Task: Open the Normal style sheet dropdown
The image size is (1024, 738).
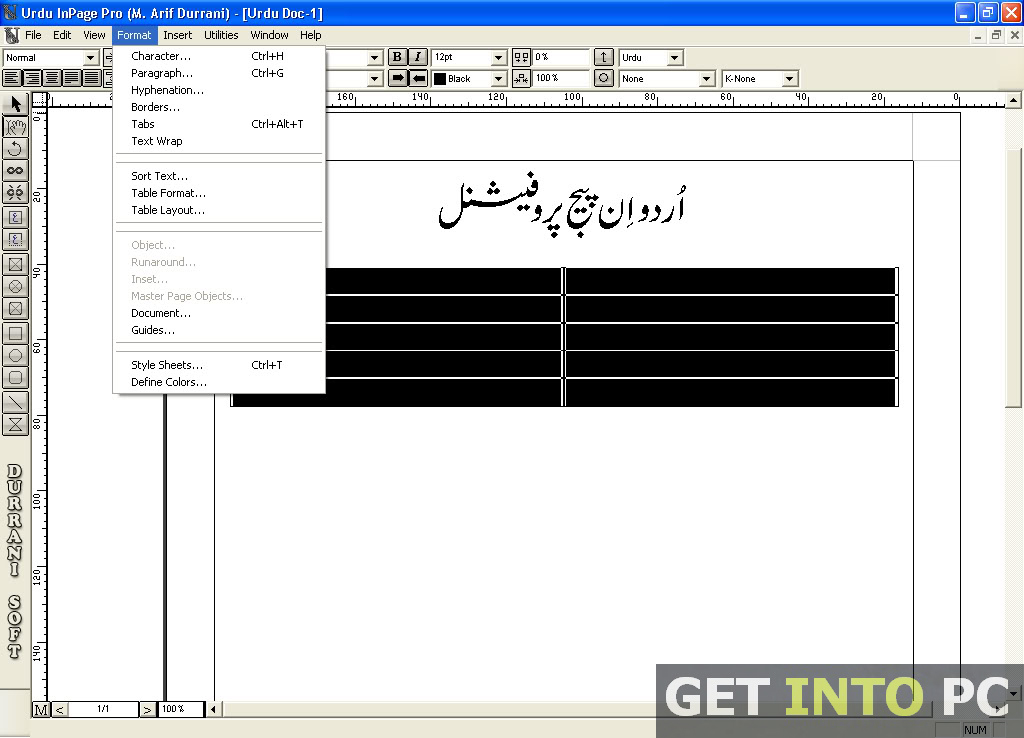Action: (91, 58)
